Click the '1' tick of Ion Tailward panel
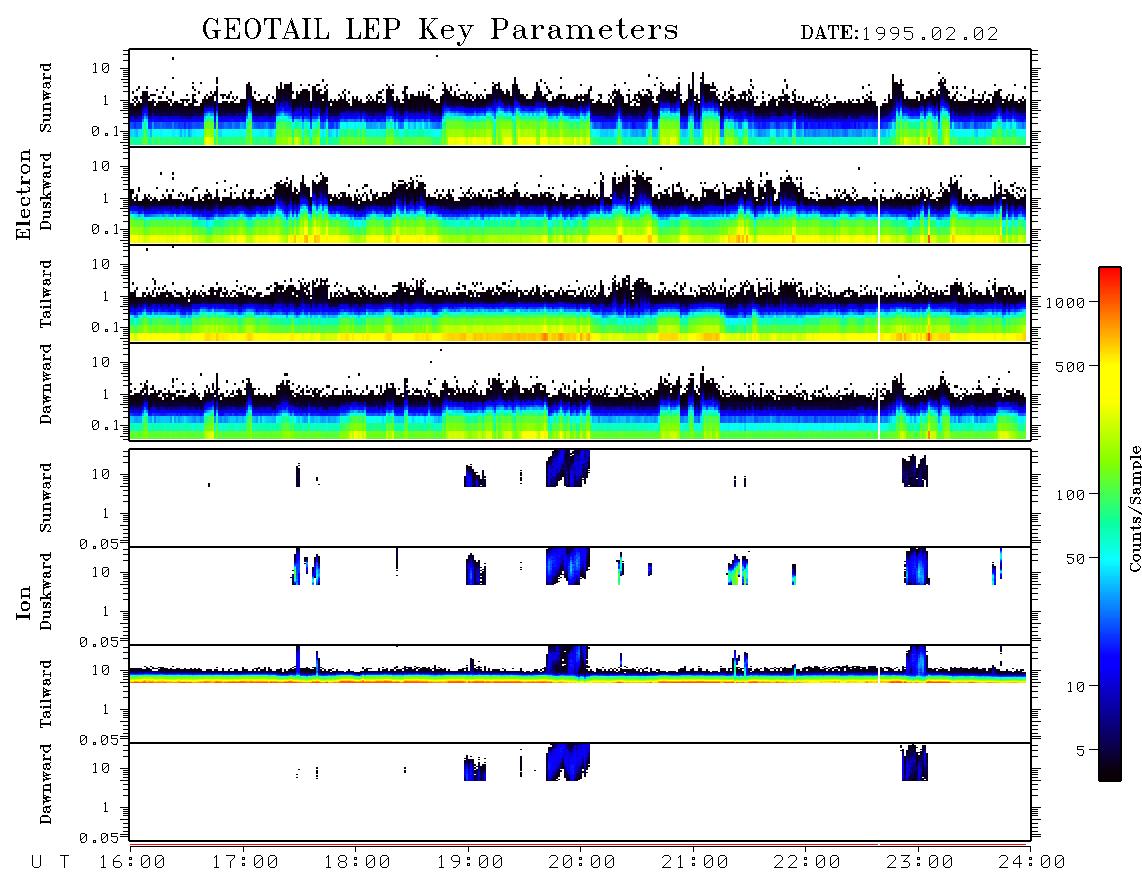 [106, 710]
